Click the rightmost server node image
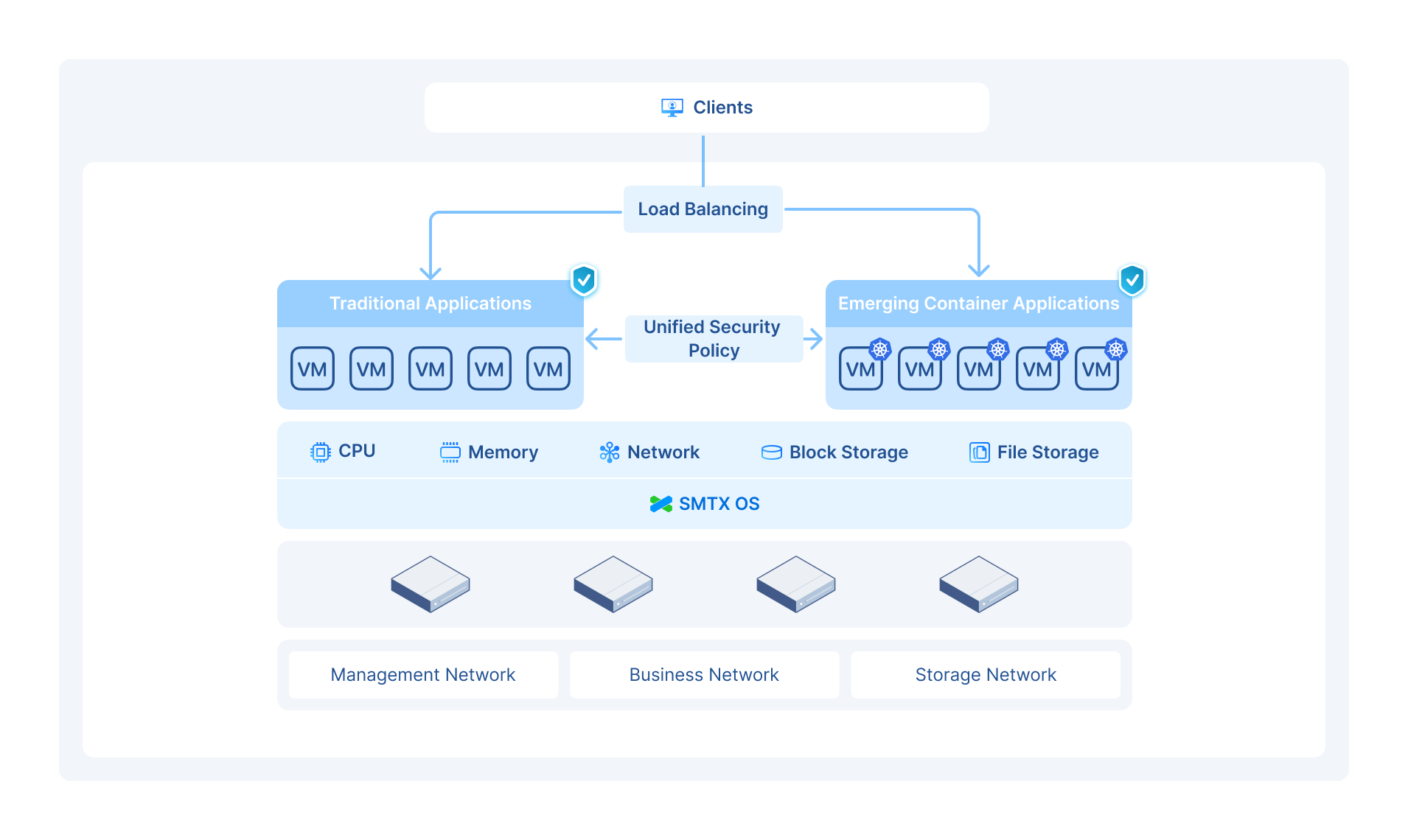 978,584
